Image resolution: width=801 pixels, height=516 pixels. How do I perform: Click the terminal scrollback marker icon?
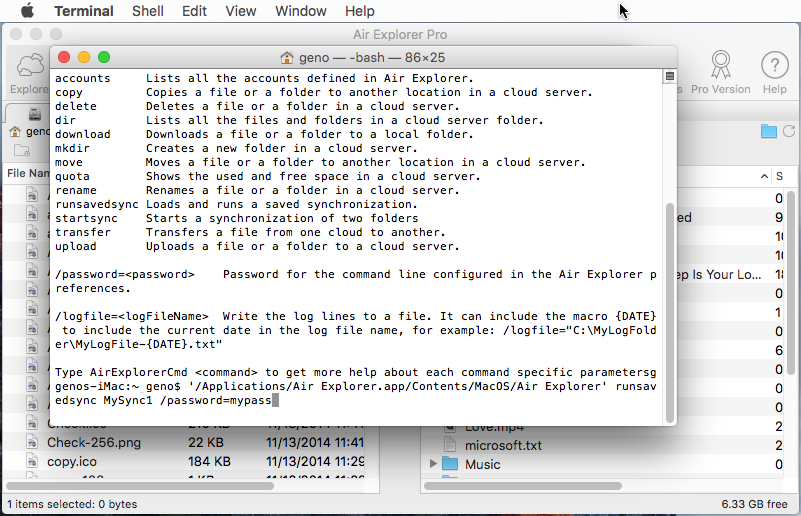(670, 77)
